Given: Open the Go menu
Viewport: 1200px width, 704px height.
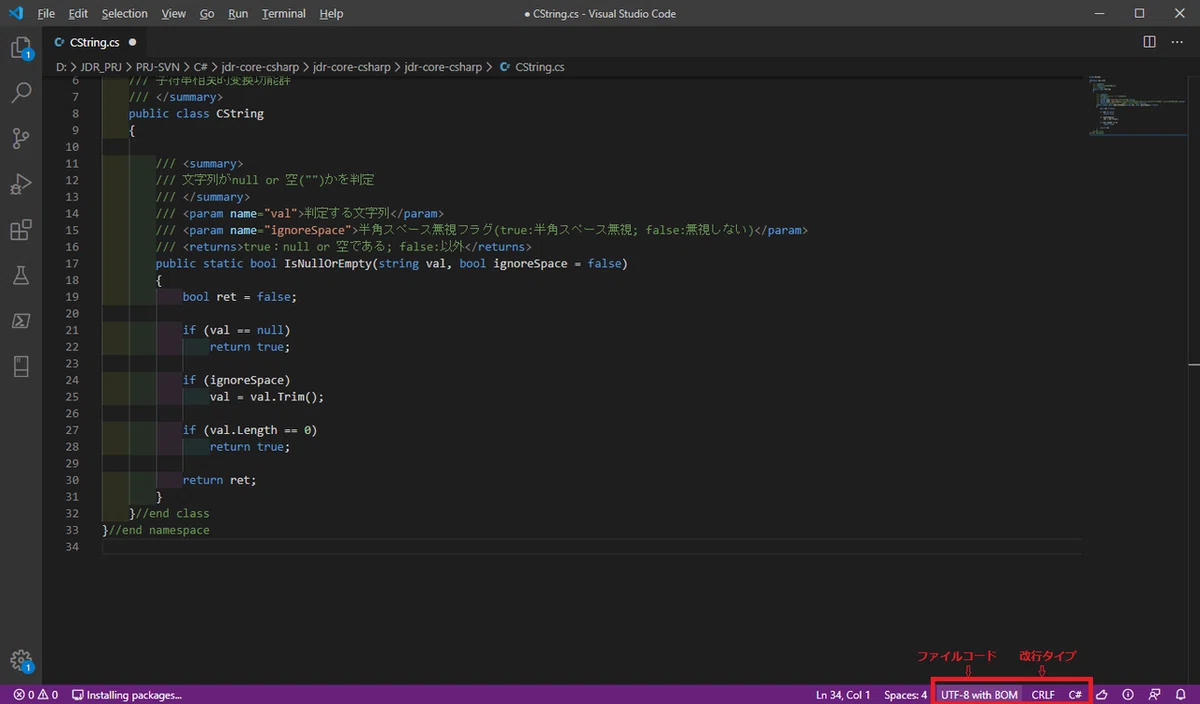Looking at the screenshot, I should [x=207, y=13].
